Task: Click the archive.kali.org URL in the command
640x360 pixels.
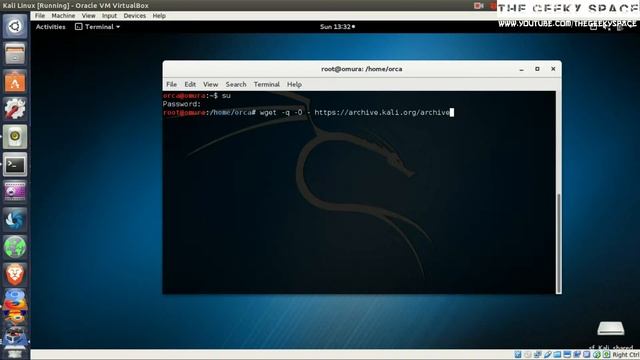Action: pos(382,112)
